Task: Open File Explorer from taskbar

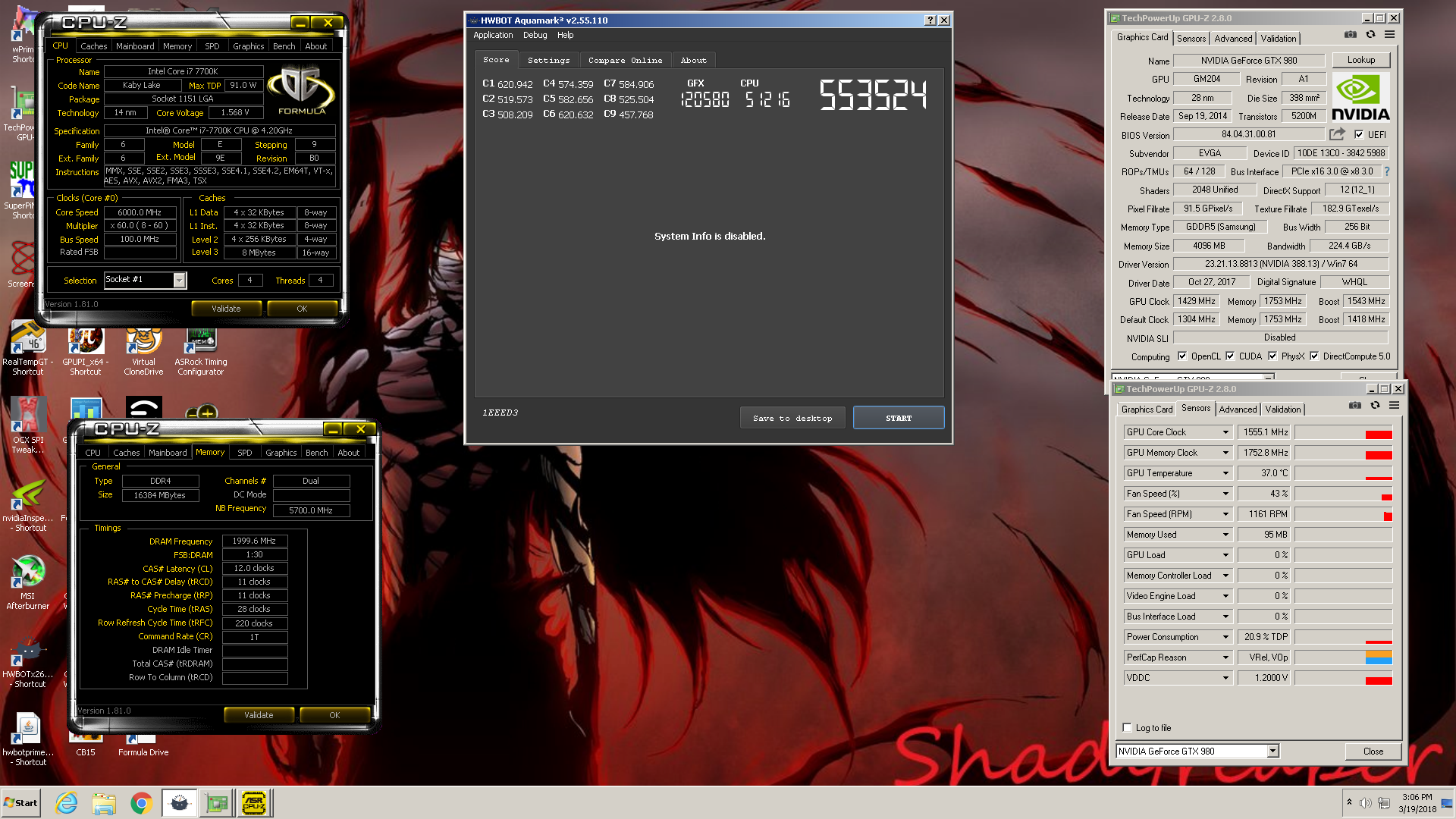Action: click(104, 803)
